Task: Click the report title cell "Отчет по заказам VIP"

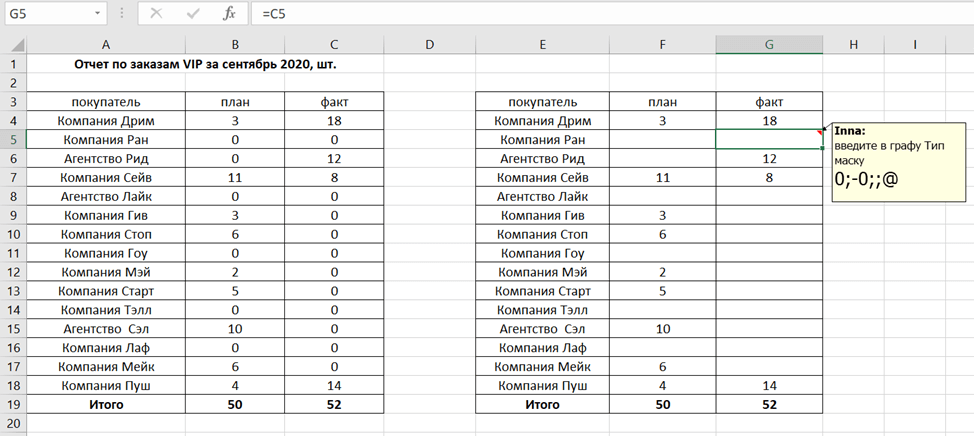Action: click(205, 64)
